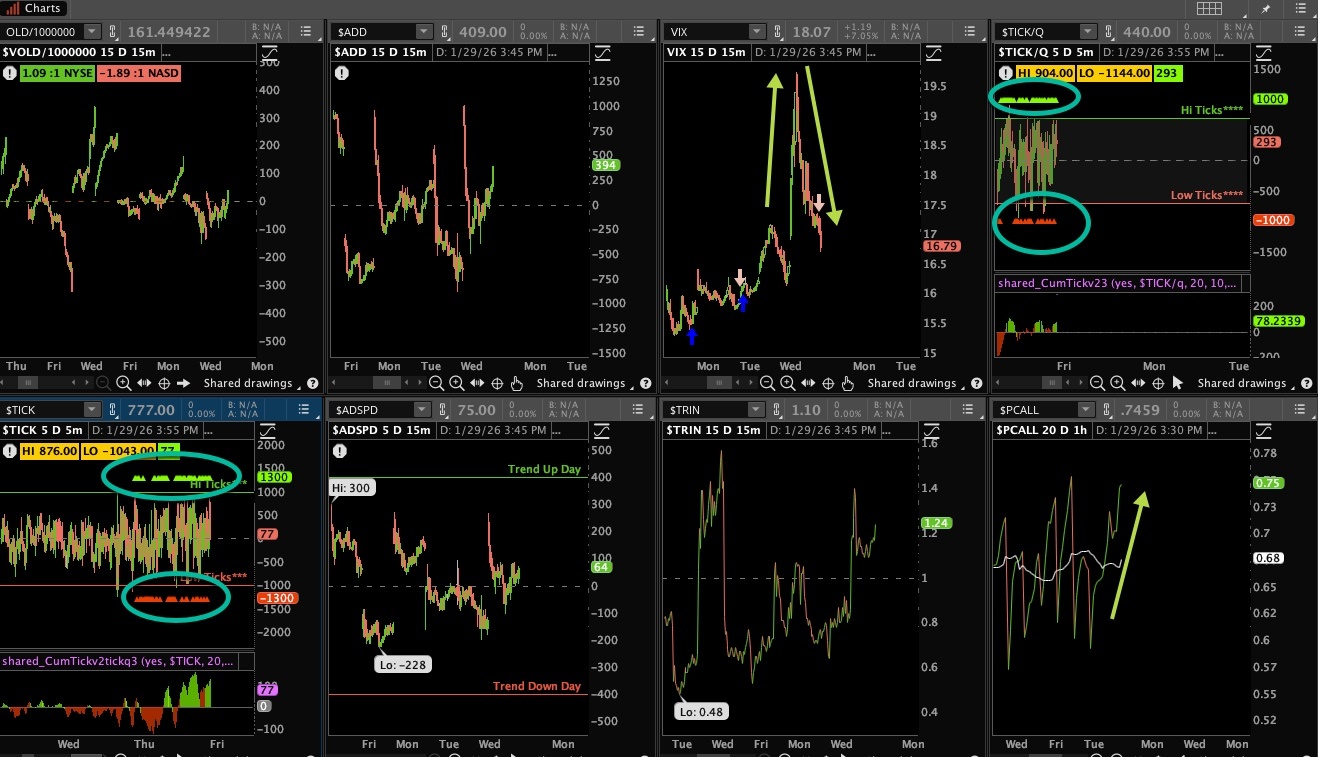Select the hand pan tool under the VIX chart
The image size is (1318, 757).
pos(848,383)
